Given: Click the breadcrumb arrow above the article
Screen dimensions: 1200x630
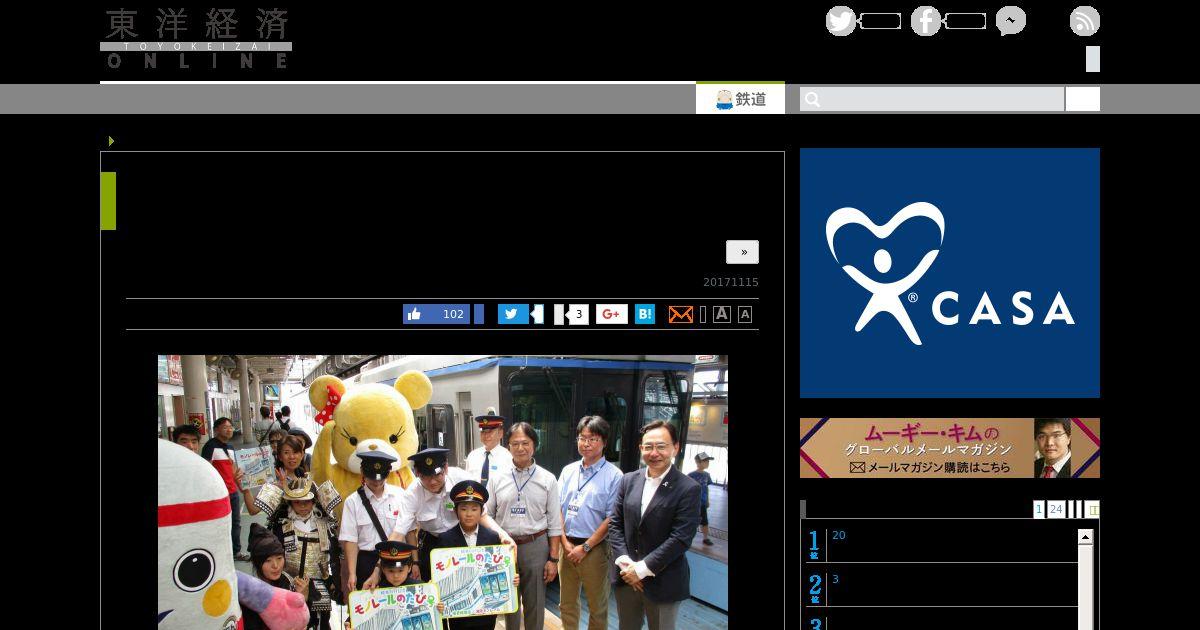Looking at the screenshot, I should 111,141.
